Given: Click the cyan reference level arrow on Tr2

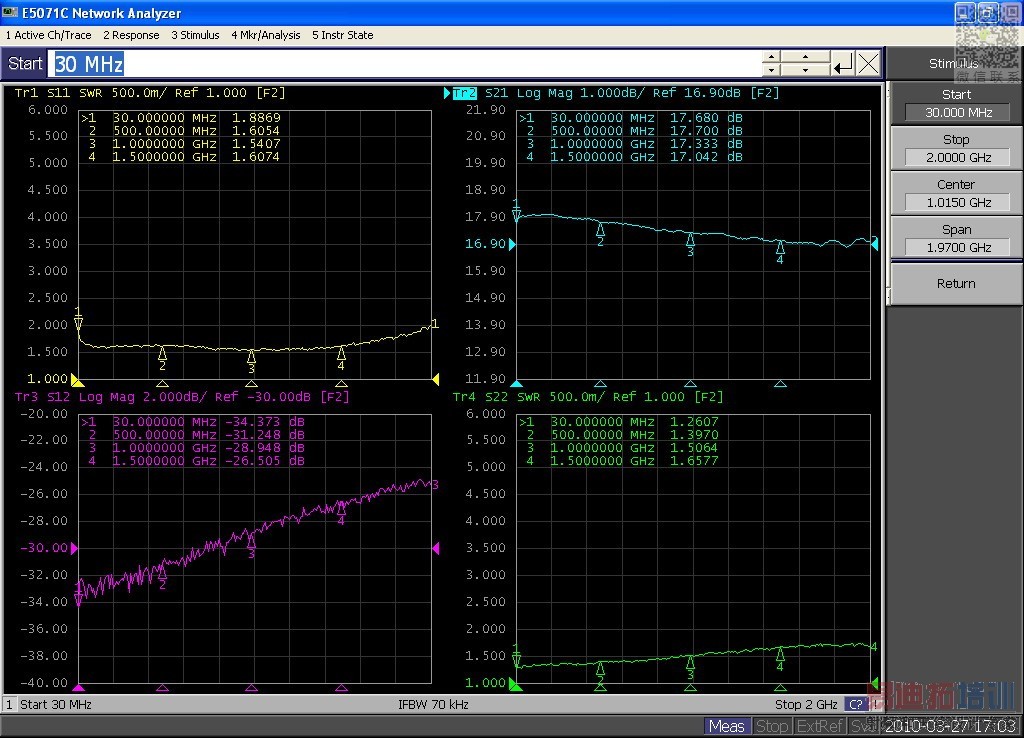Looking at the screenshot, I should click(x=514, y=244).
